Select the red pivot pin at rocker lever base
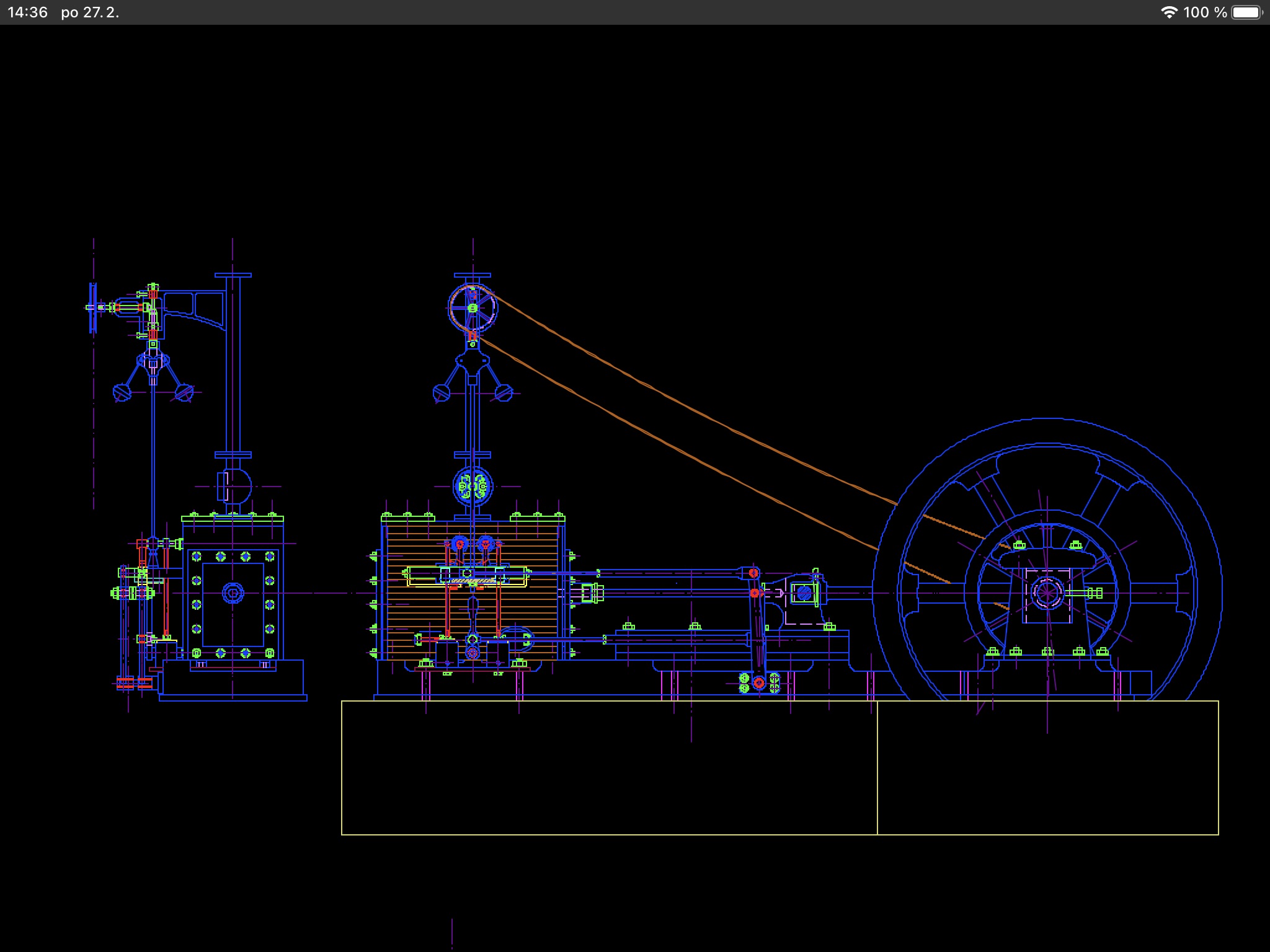This screenshot has height=952, width=1270. click(759, 682)
